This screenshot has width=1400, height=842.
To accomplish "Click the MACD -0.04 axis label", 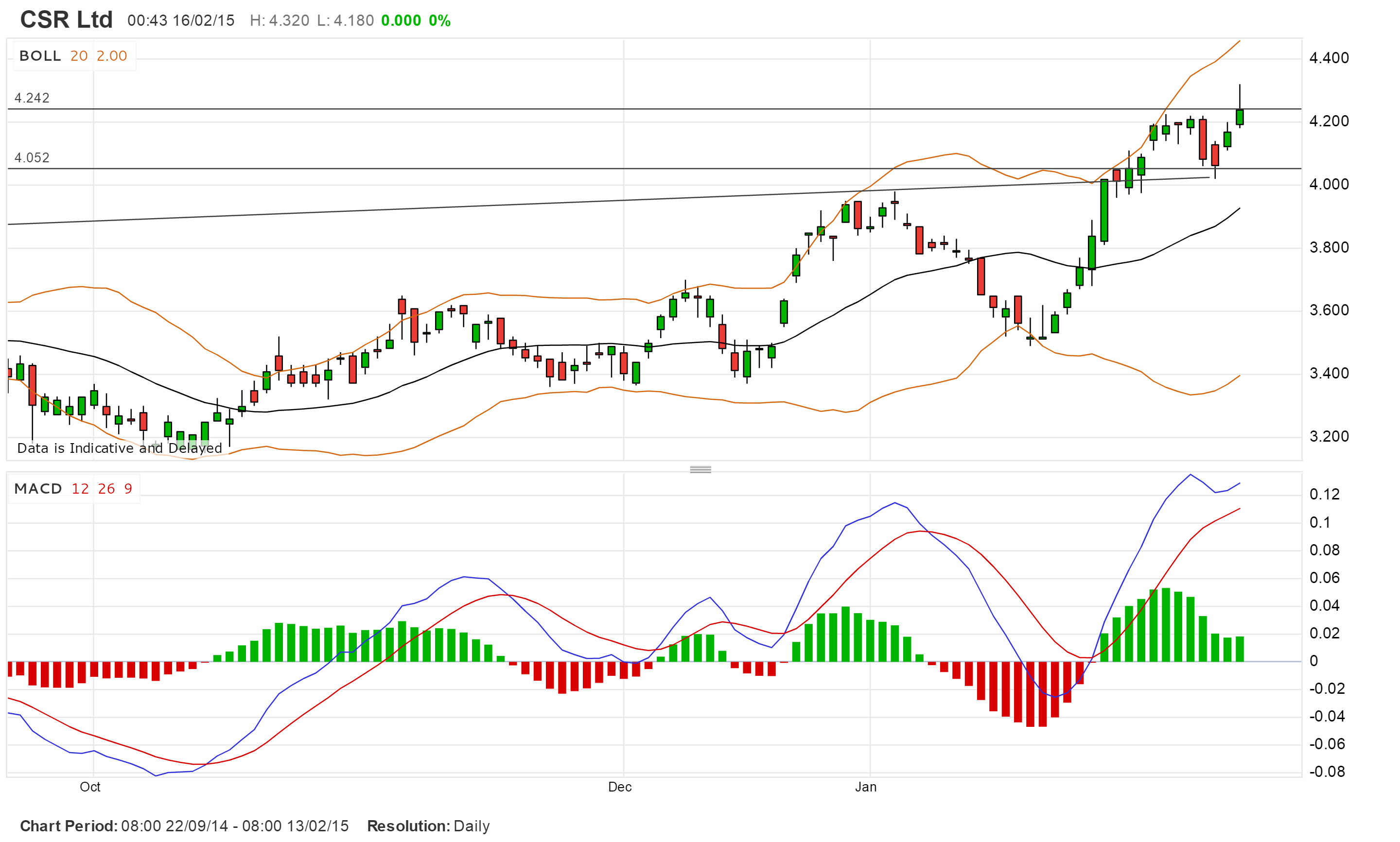I will (1327, 716).
